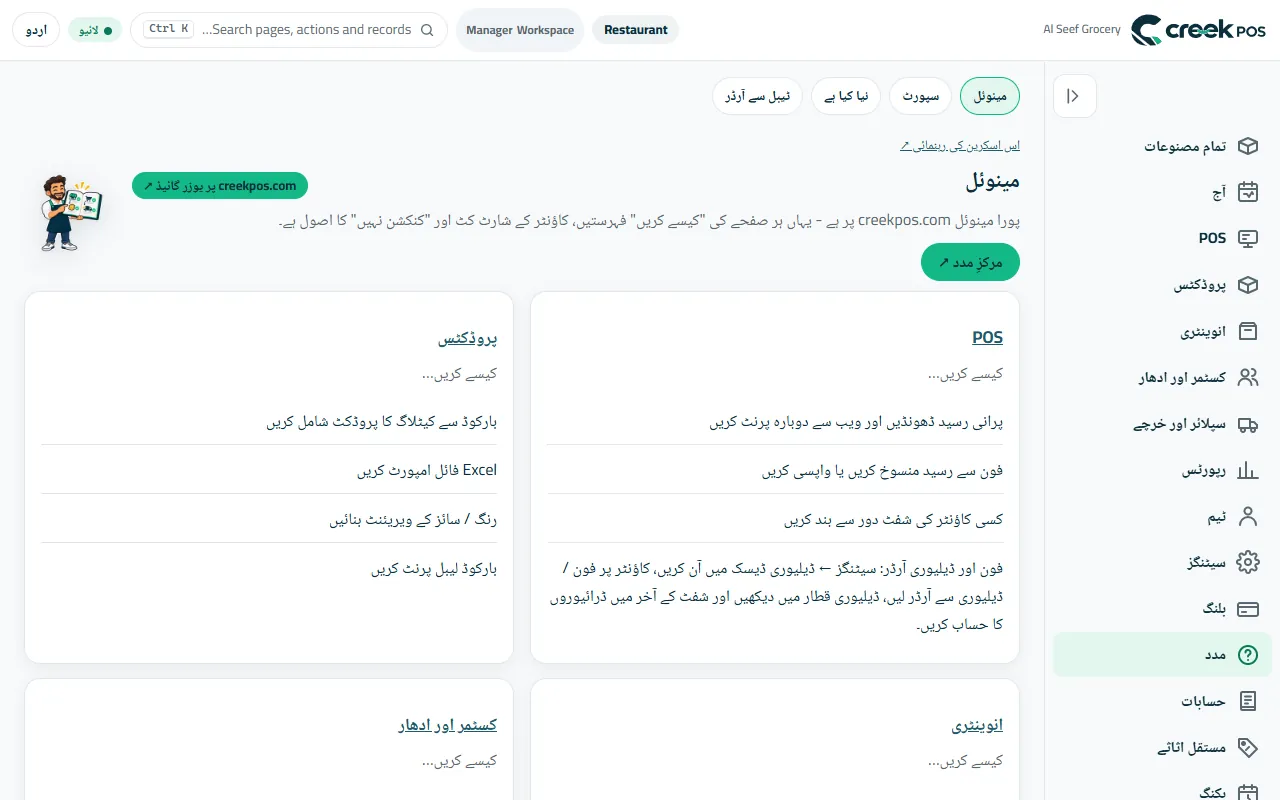
Task: Select the انوینٹری archive icon in sidebar
Action: pos(1247,331)
